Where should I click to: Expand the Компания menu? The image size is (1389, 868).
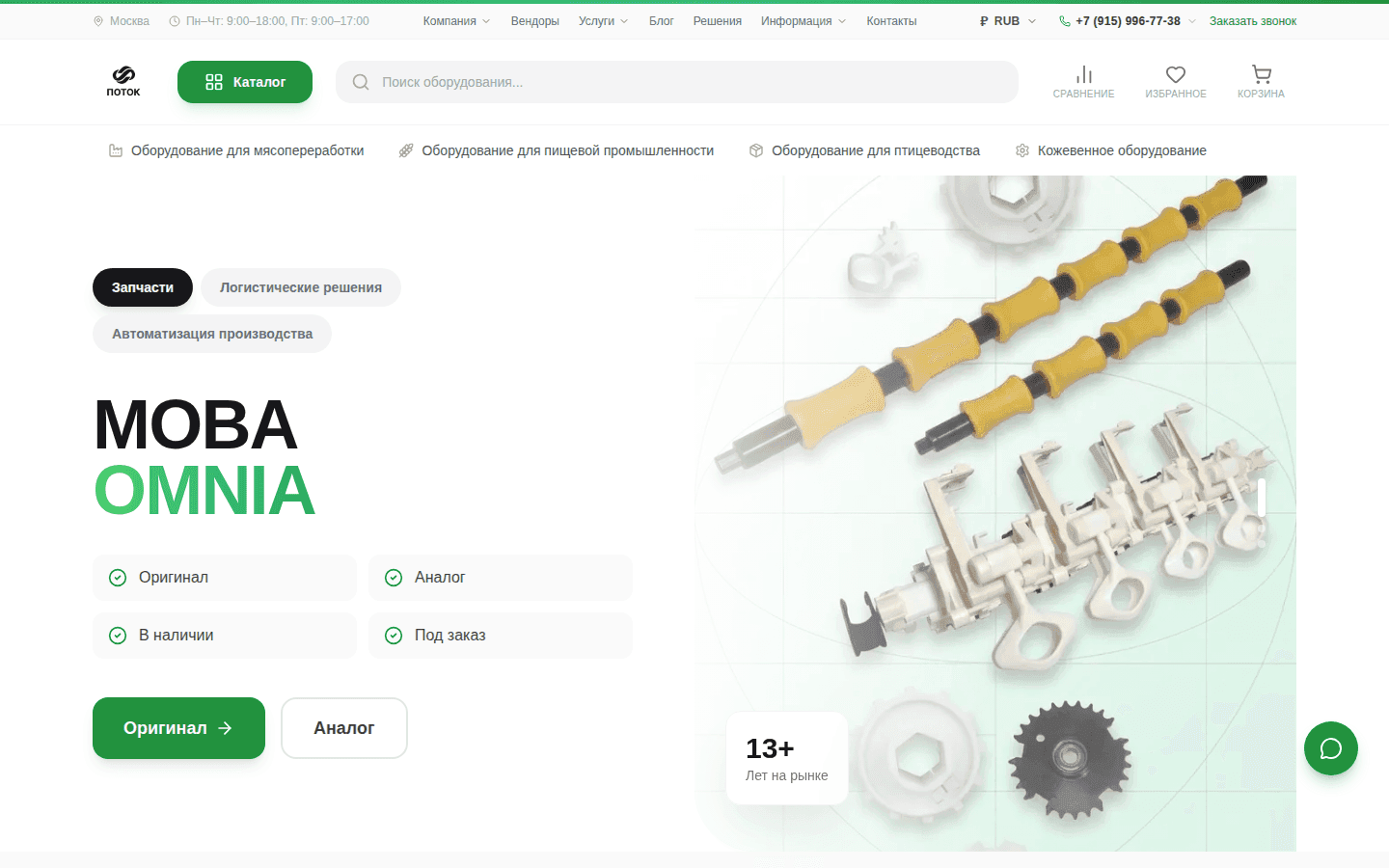tap(456, 21)
